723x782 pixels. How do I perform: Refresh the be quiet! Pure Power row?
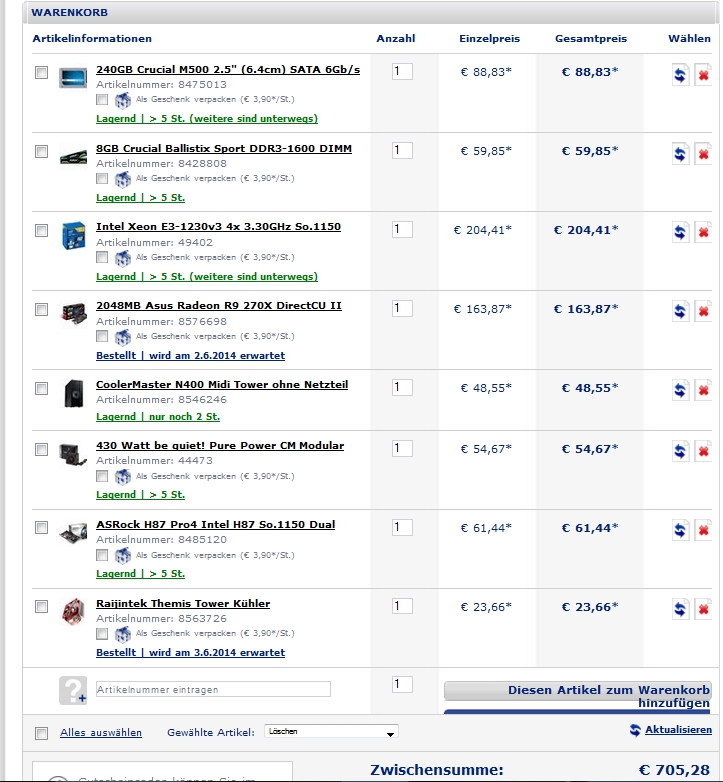[x=680, y=451]
